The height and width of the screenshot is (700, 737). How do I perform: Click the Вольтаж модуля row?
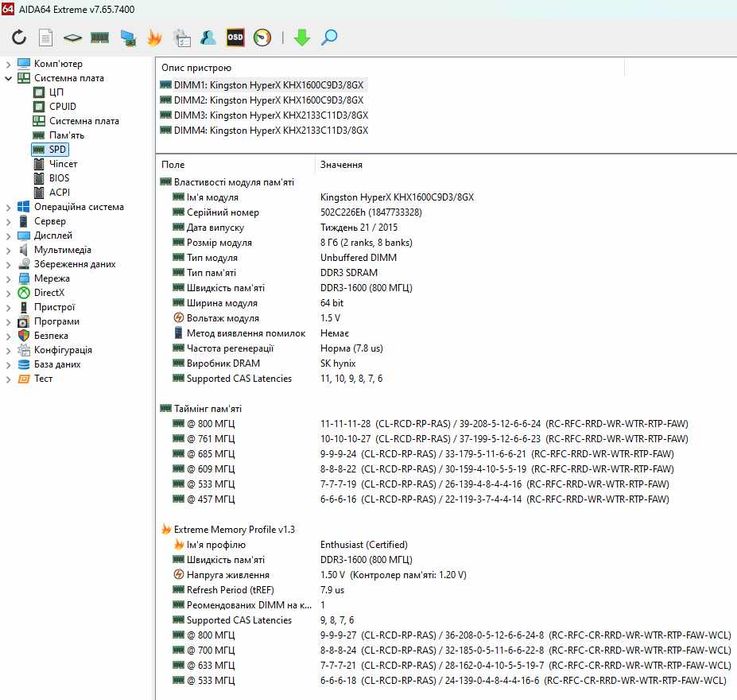tap(257, 318)
